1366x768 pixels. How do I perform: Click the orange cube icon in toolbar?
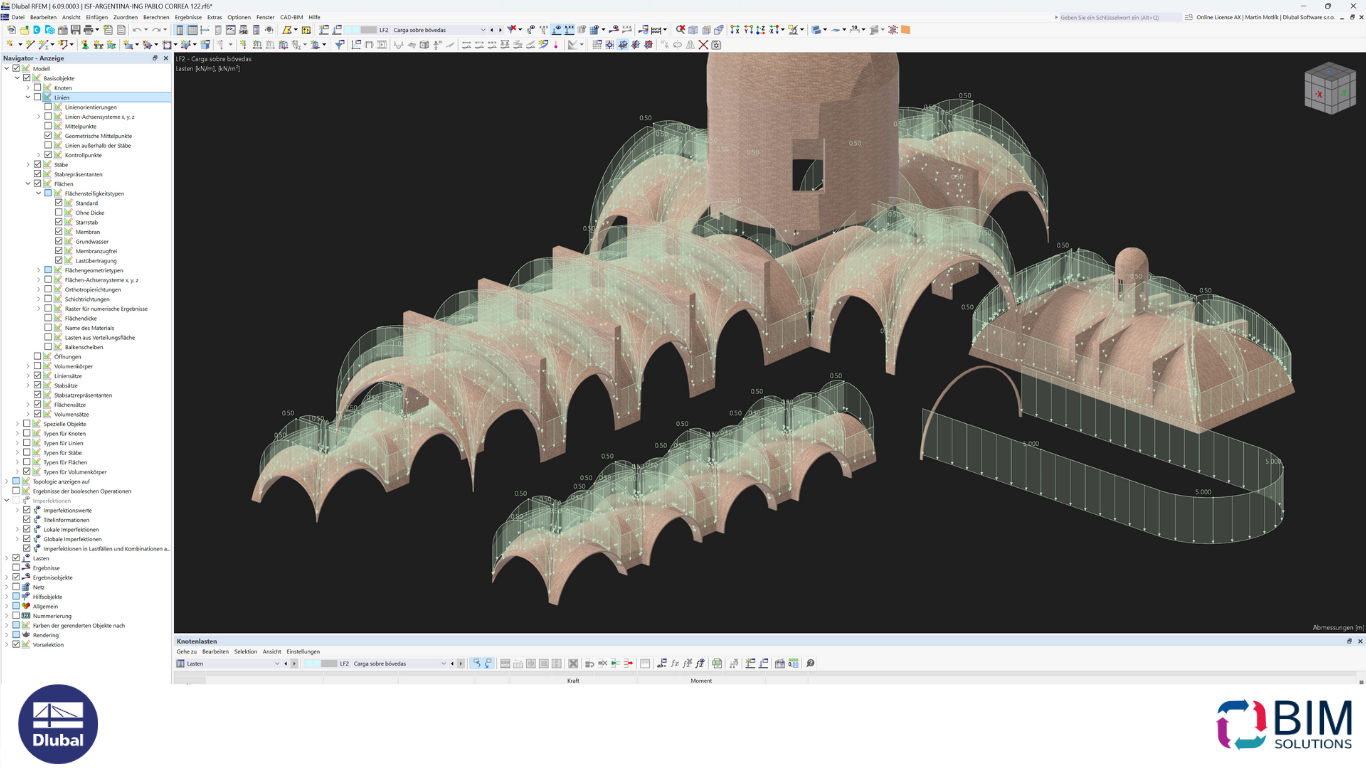click(905, 30)
